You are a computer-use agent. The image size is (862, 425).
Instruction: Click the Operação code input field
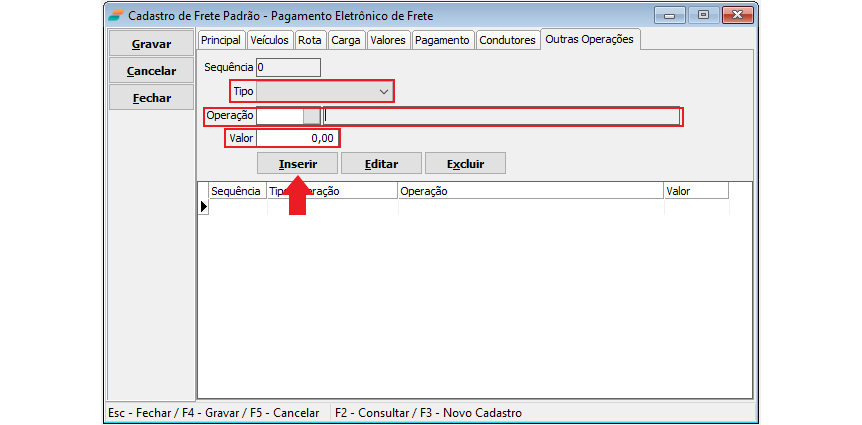[280, 116]
